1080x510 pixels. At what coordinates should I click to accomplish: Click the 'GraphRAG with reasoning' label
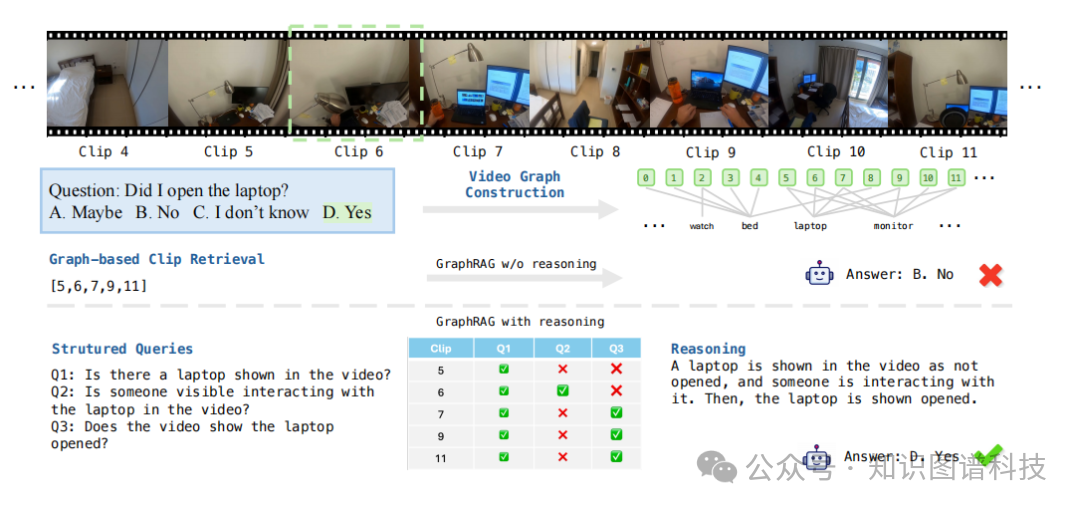coord(520,321)
